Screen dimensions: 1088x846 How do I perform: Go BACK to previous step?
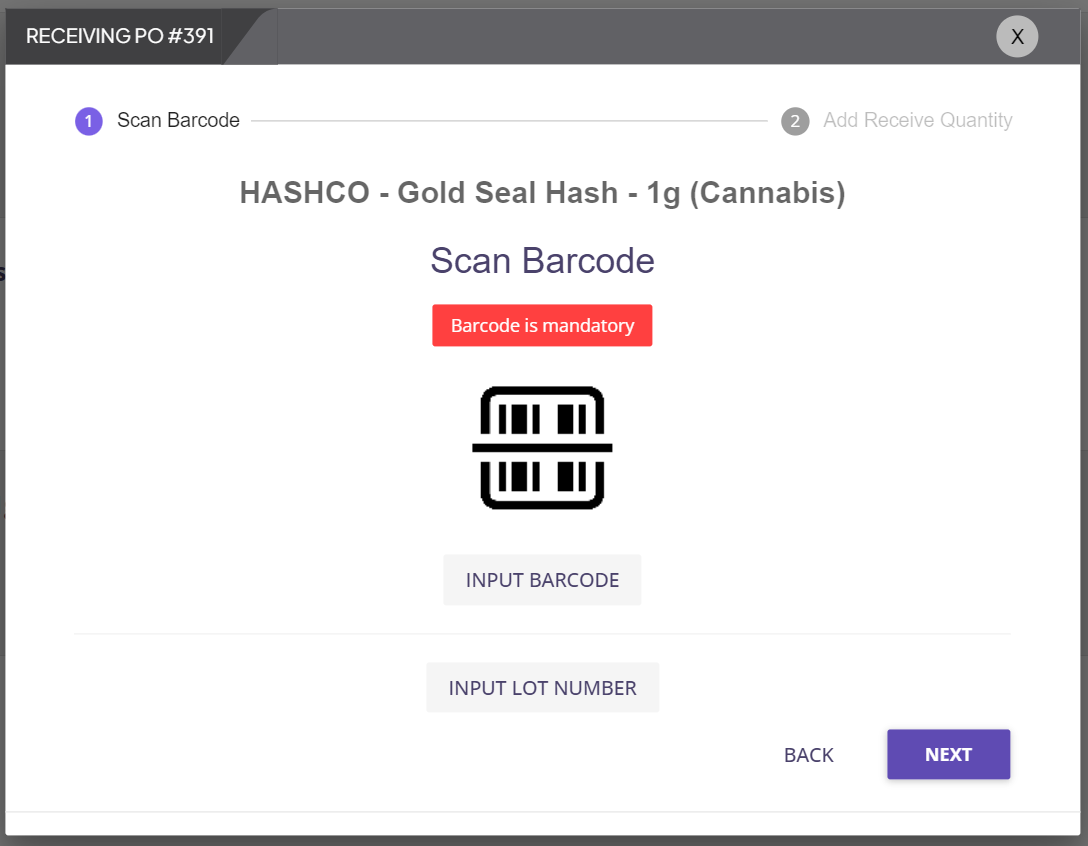tap(808, 755)
